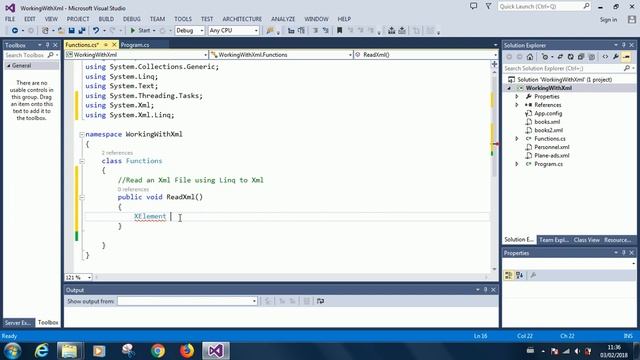Image resolution: width=640 pixels, height=360 pixels.
Task: Select App.config in Solution Explorer
Action: (548, 113)
